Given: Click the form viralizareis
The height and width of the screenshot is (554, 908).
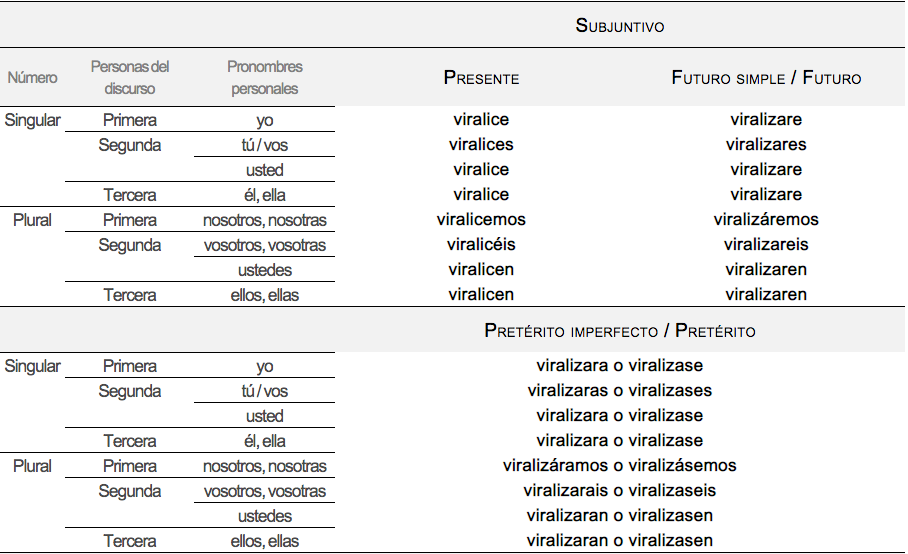Looking at the screenshot, I should [766, 245].
